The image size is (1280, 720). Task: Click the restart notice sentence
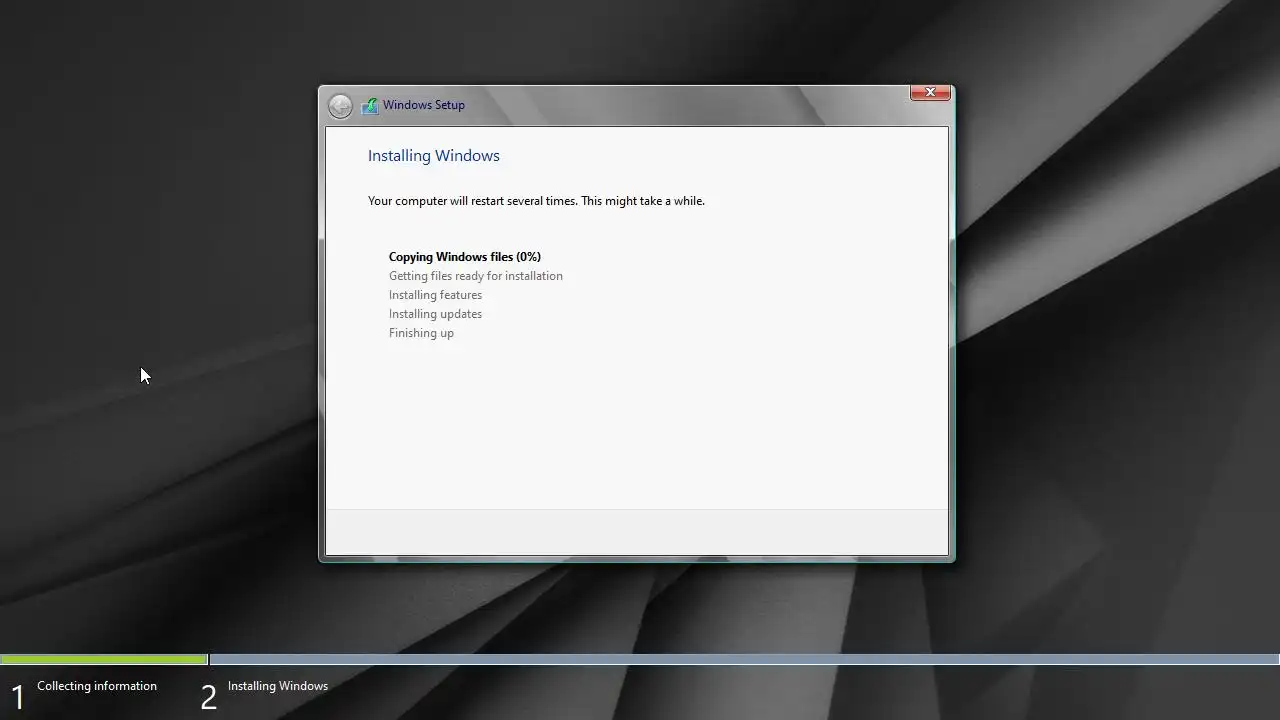tap(536, 201)
